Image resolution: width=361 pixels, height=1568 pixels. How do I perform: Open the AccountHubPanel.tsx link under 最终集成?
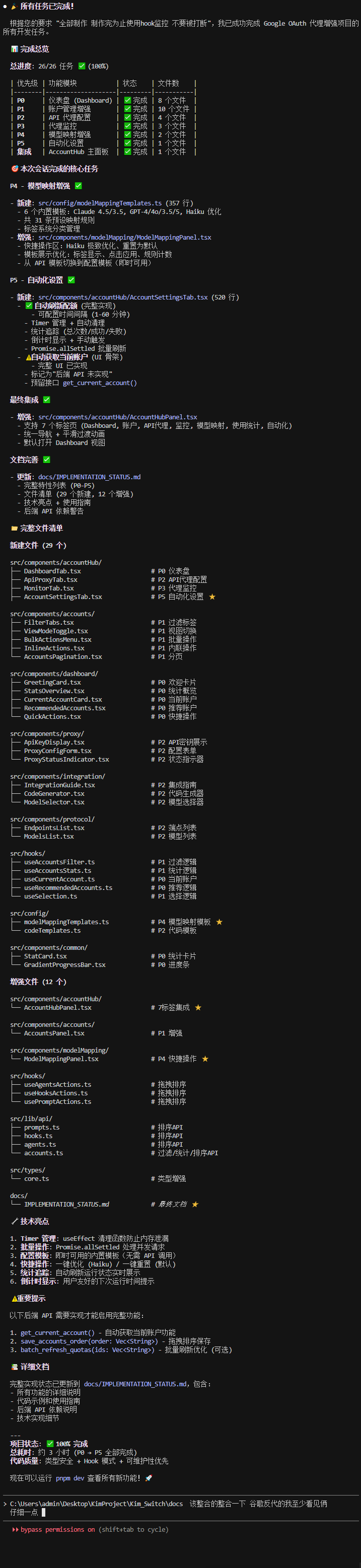117,417
